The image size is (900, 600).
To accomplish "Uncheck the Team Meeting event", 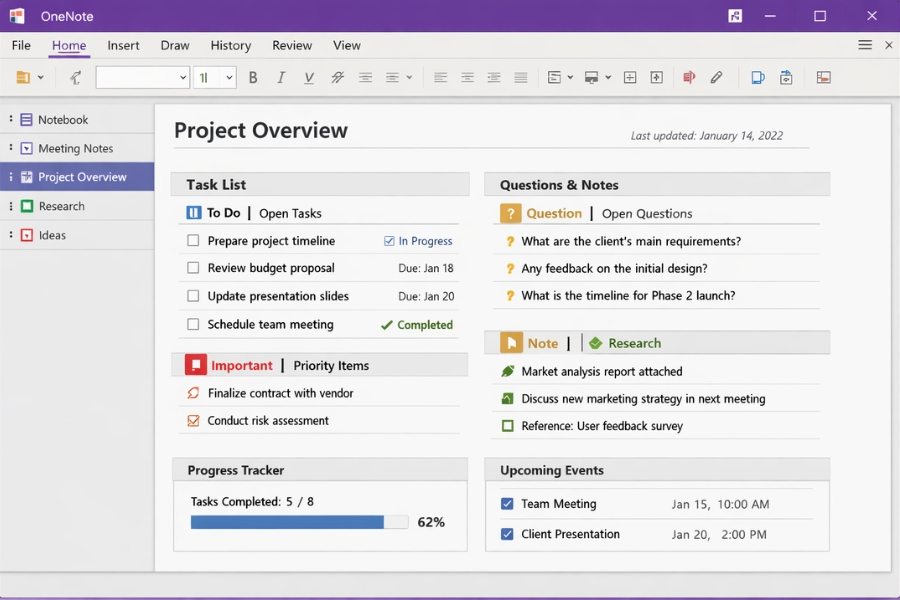I will pos(507,504).
